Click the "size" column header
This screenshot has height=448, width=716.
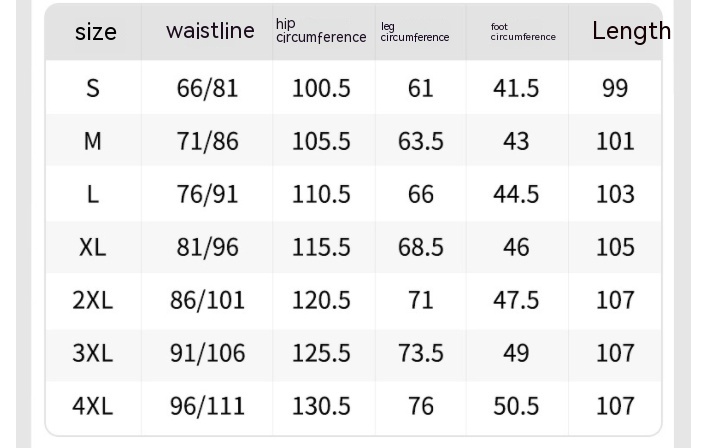pos(95,32)
